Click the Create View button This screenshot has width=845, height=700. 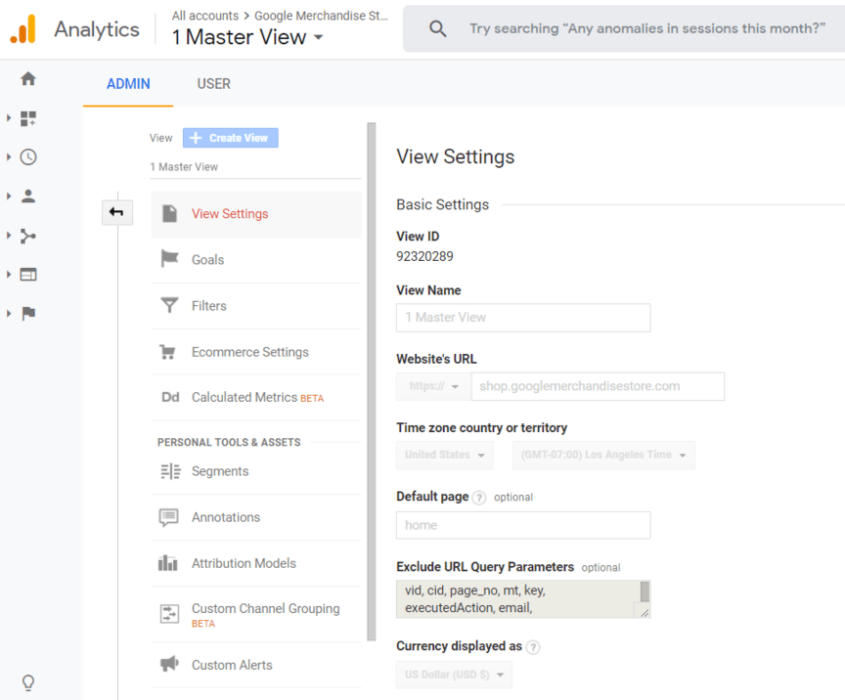click(230, 137)
